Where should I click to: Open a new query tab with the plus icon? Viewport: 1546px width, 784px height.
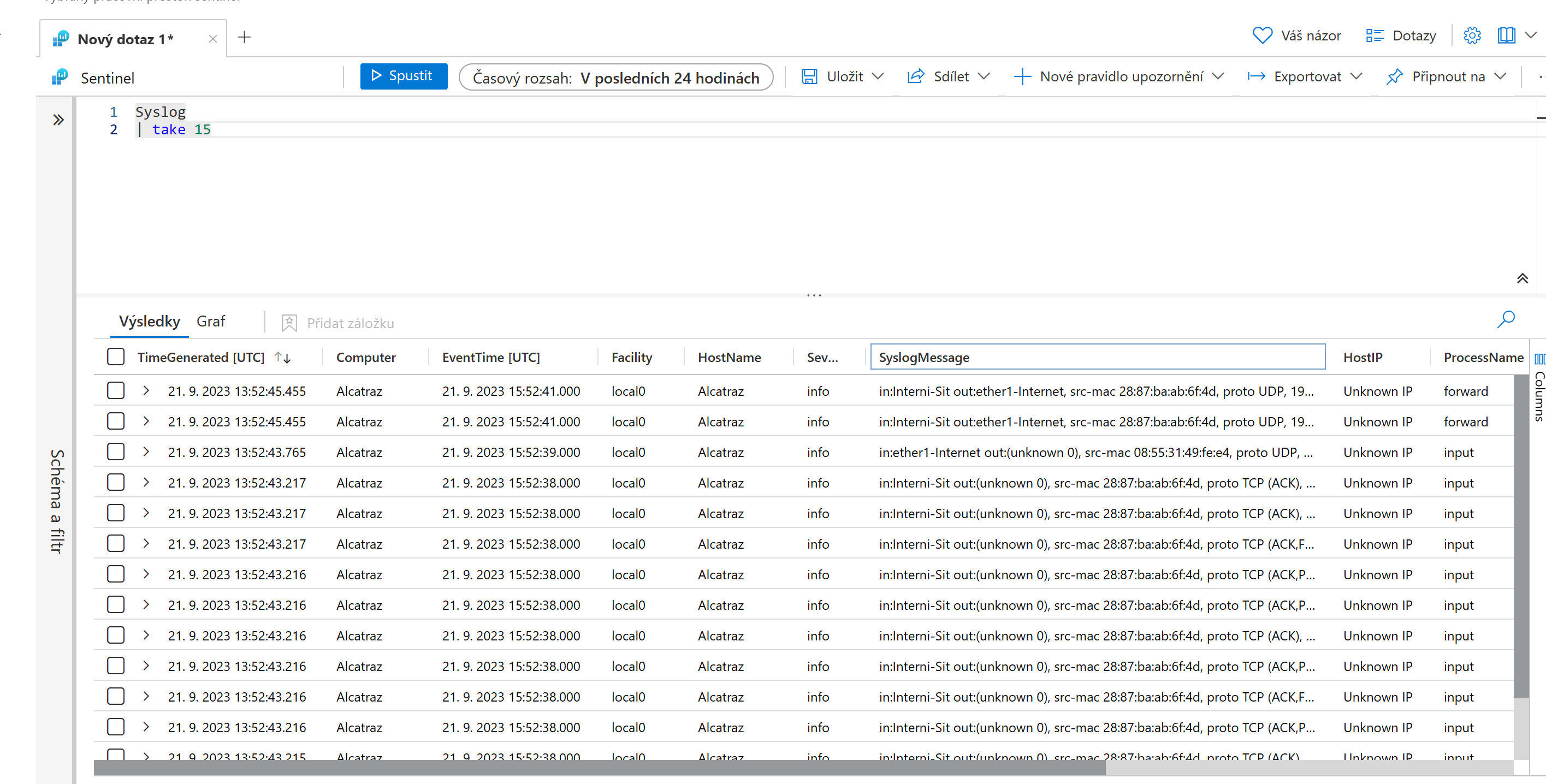pyautogui.click(x=244, y=37)
